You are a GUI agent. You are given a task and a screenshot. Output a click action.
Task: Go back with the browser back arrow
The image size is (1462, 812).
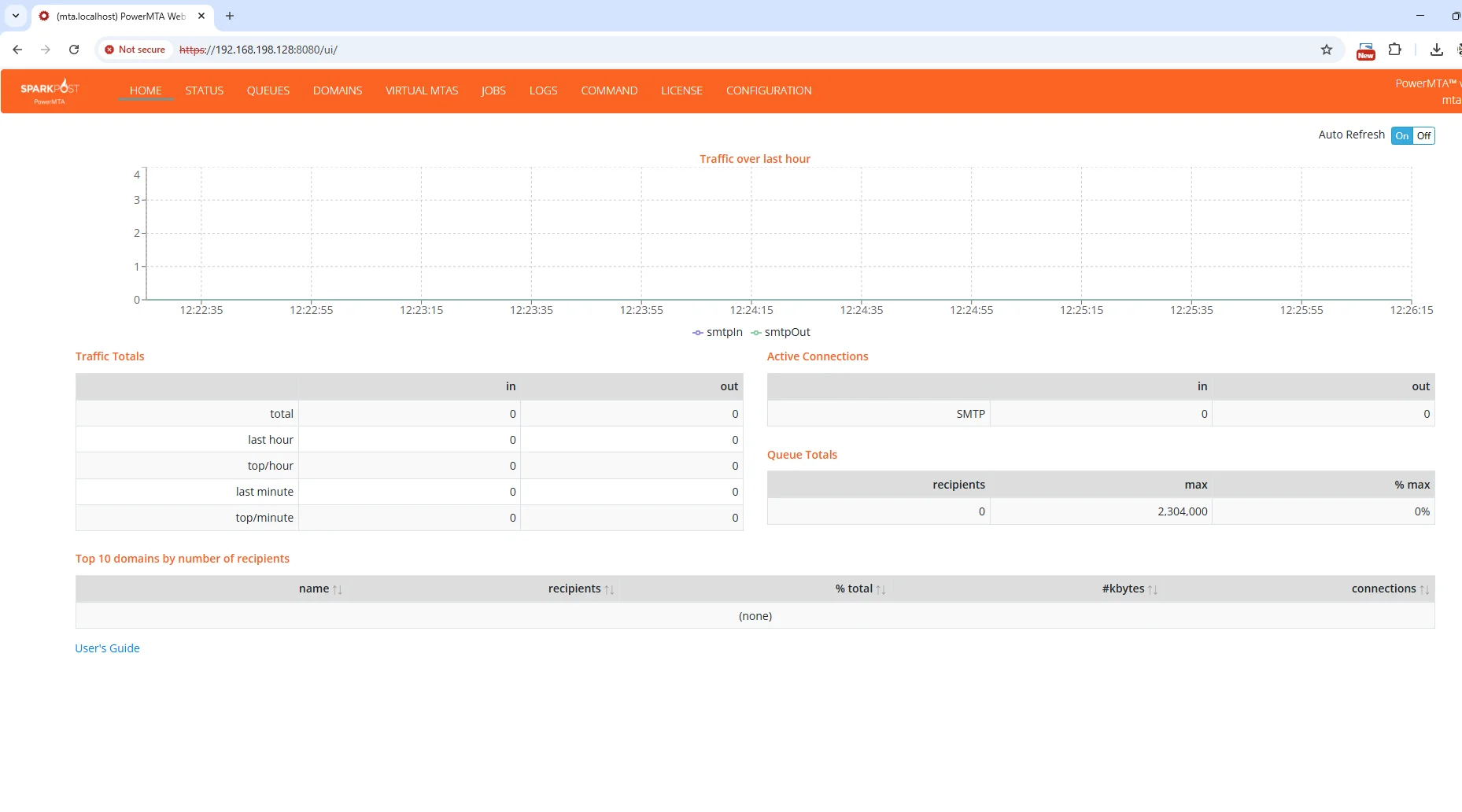(x=17, y=50)
